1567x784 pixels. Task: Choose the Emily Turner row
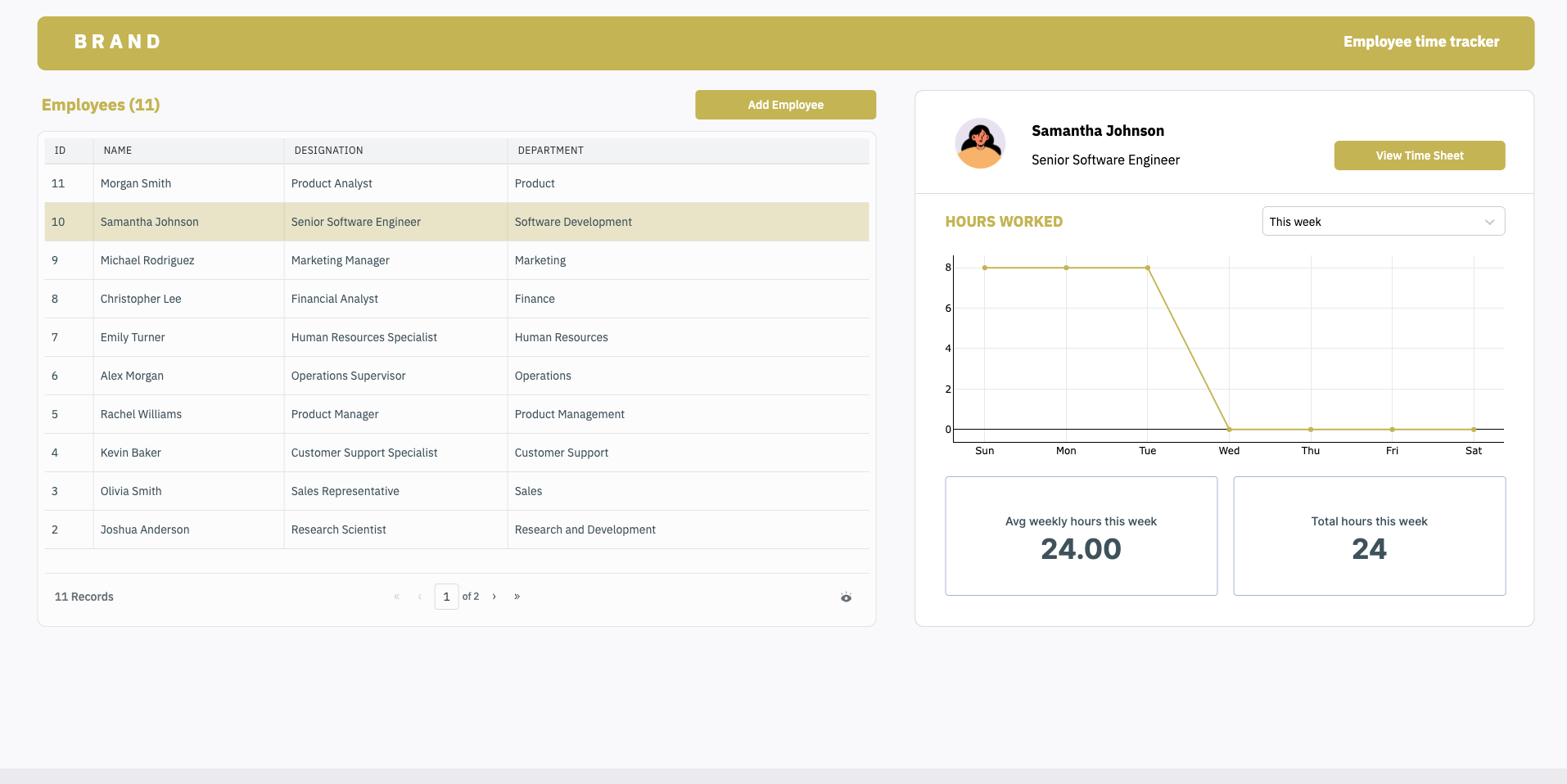coord(133,337)
